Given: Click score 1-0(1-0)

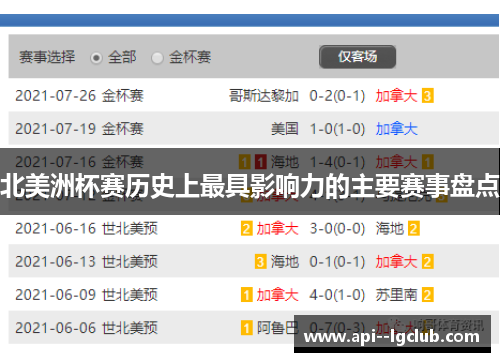Looking at the screenshot, I should pos(337,129).
